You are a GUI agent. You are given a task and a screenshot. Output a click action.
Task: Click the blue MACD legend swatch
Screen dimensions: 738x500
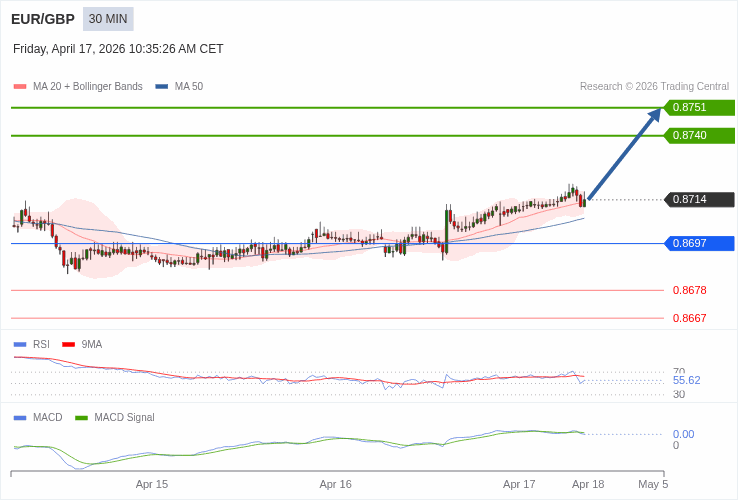pos(20,418)
